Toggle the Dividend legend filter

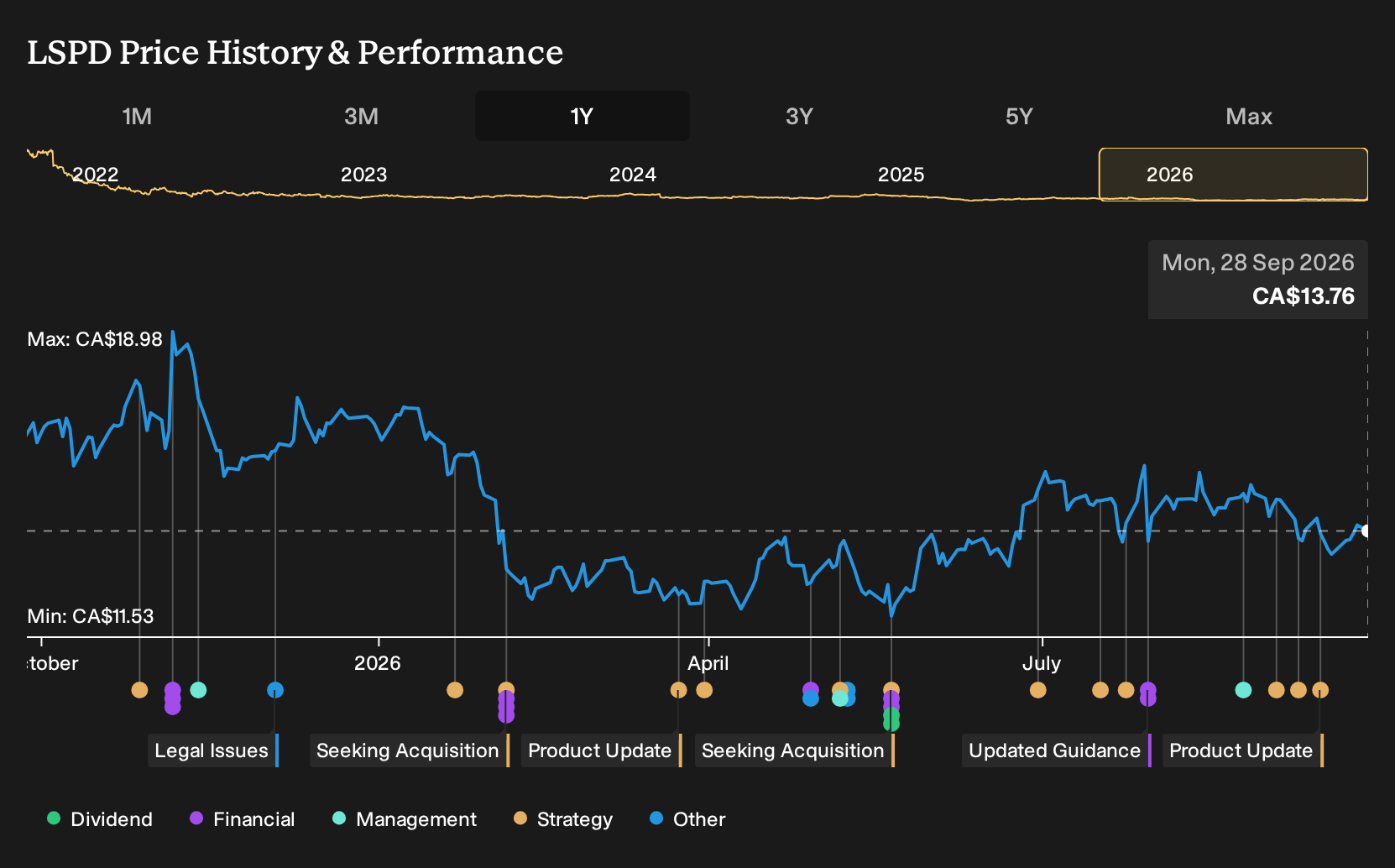click(x=100, y=819)
